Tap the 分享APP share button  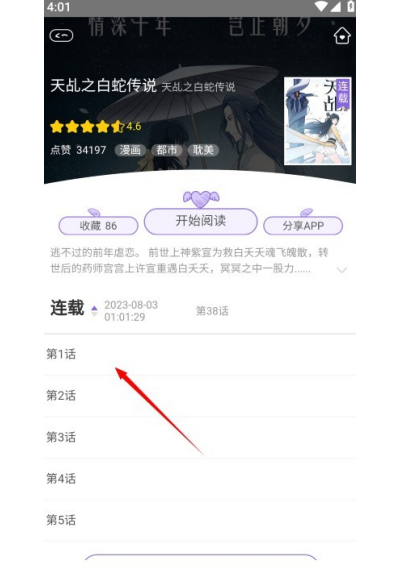point(303,226)
